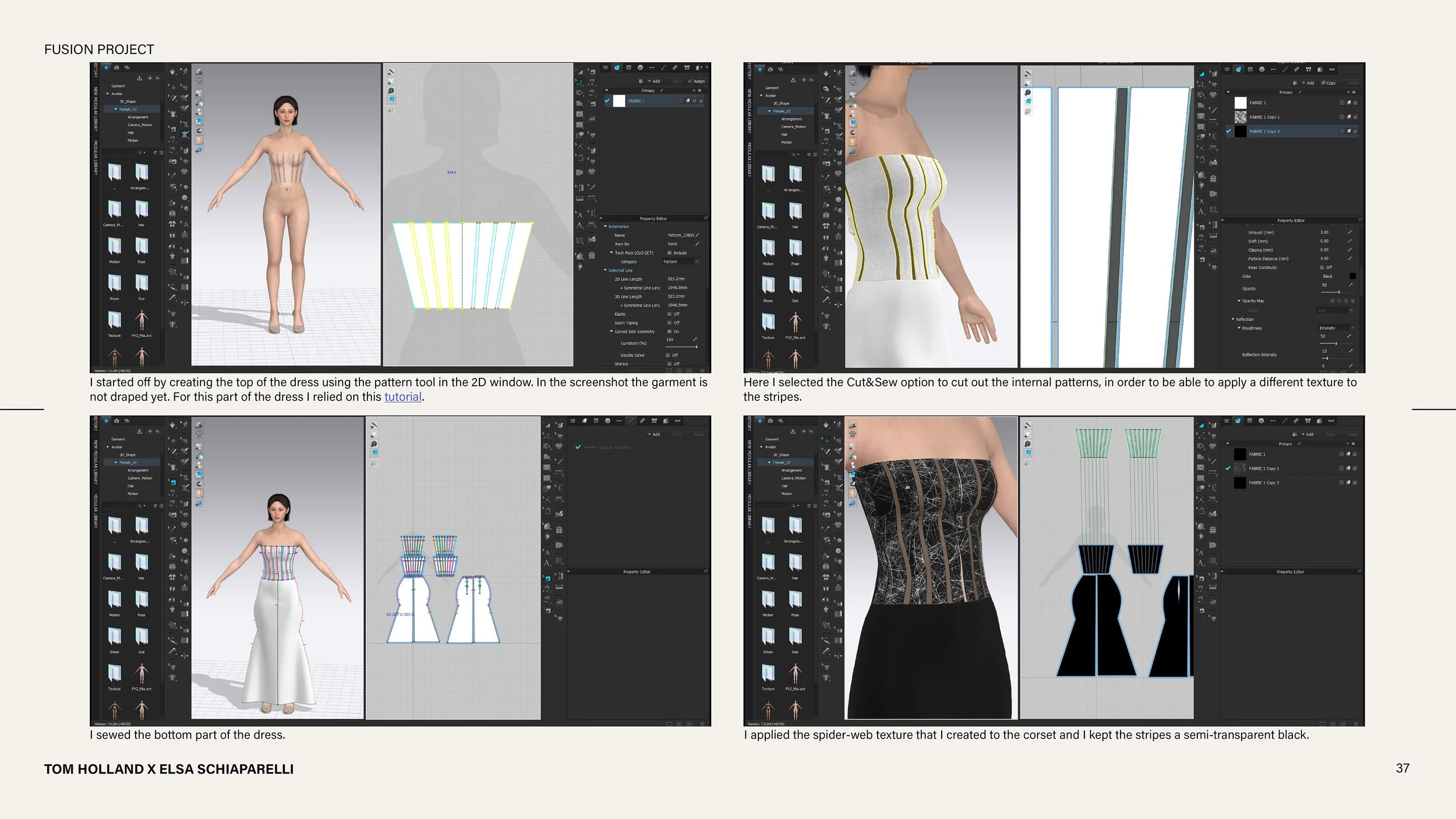Open Roughness dropdown set to Intensity
Viewport: 1456px width, 819px height.
pos(1336,328)
